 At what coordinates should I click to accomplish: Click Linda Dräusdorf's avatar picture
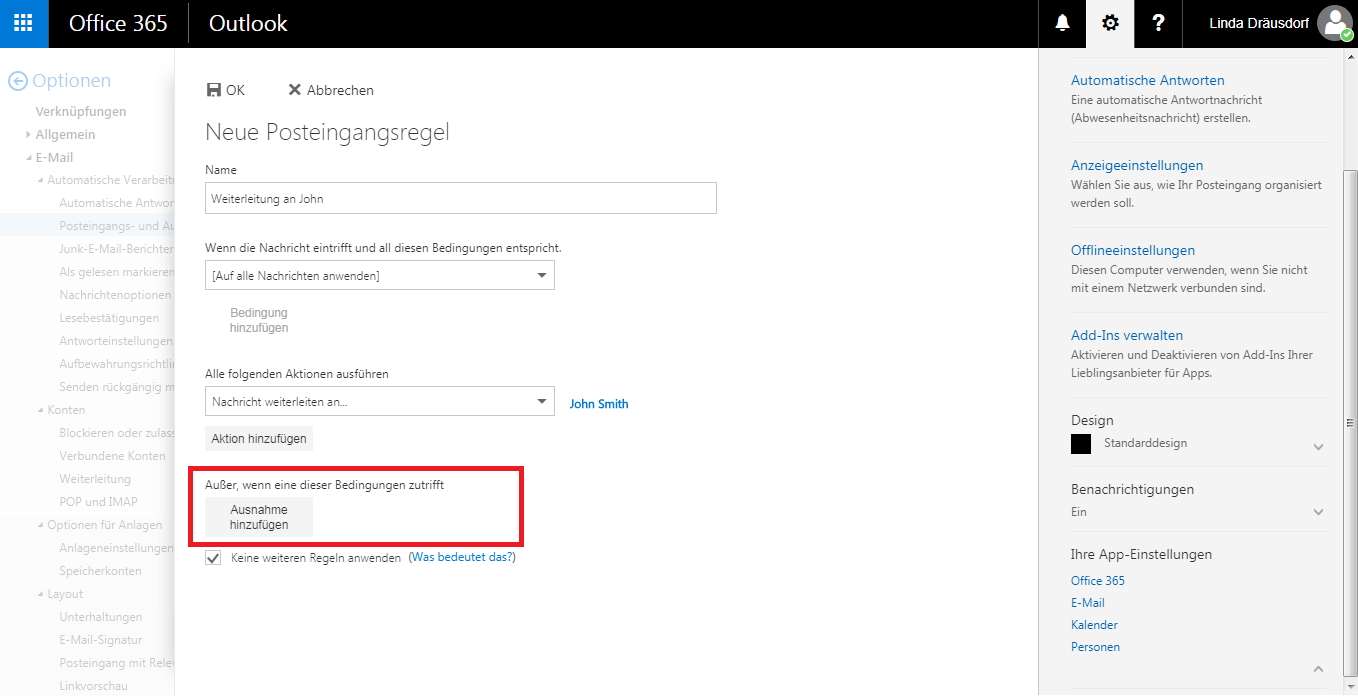tap(1335, 22)
